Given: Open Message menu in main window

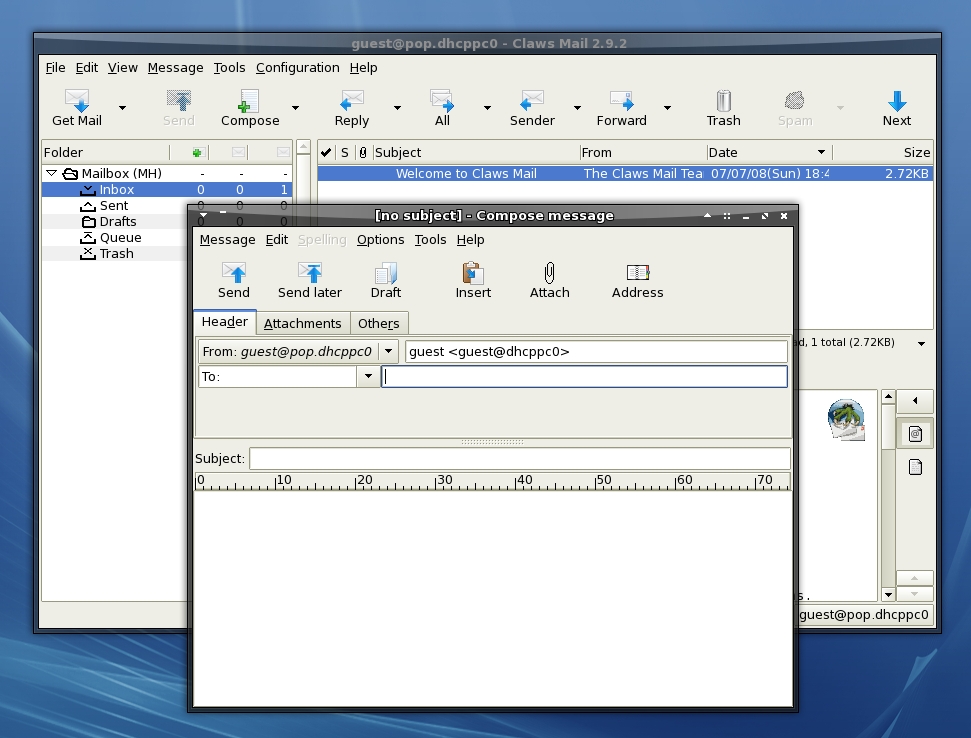Looking at the screenshot, I should coord(175,67).
